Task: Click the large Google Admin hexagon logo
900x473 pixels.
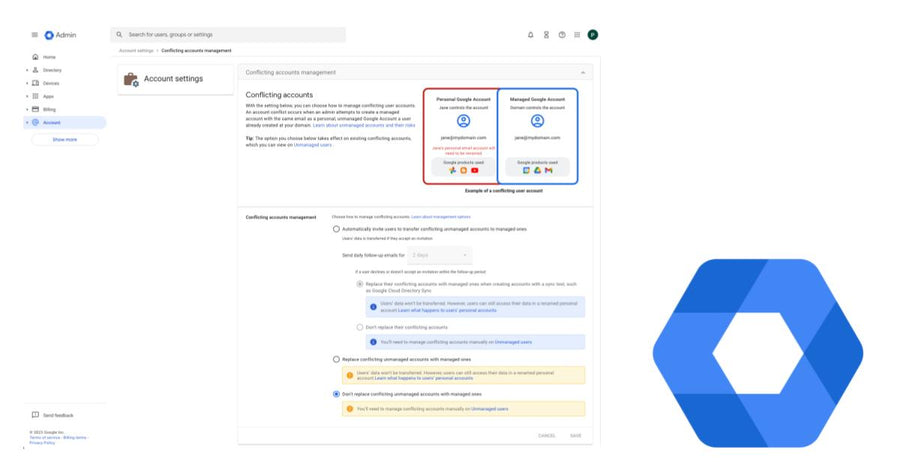Action: click(758, 353)
